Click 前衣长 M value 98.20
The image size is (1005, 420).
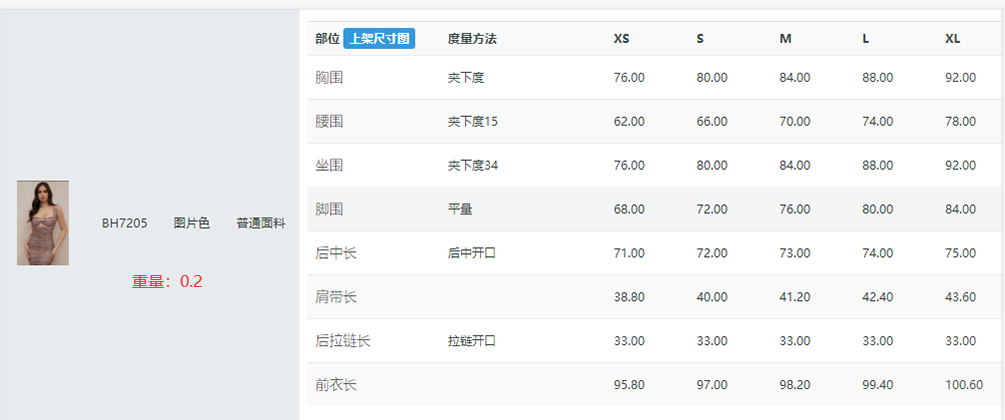point(795,385)
